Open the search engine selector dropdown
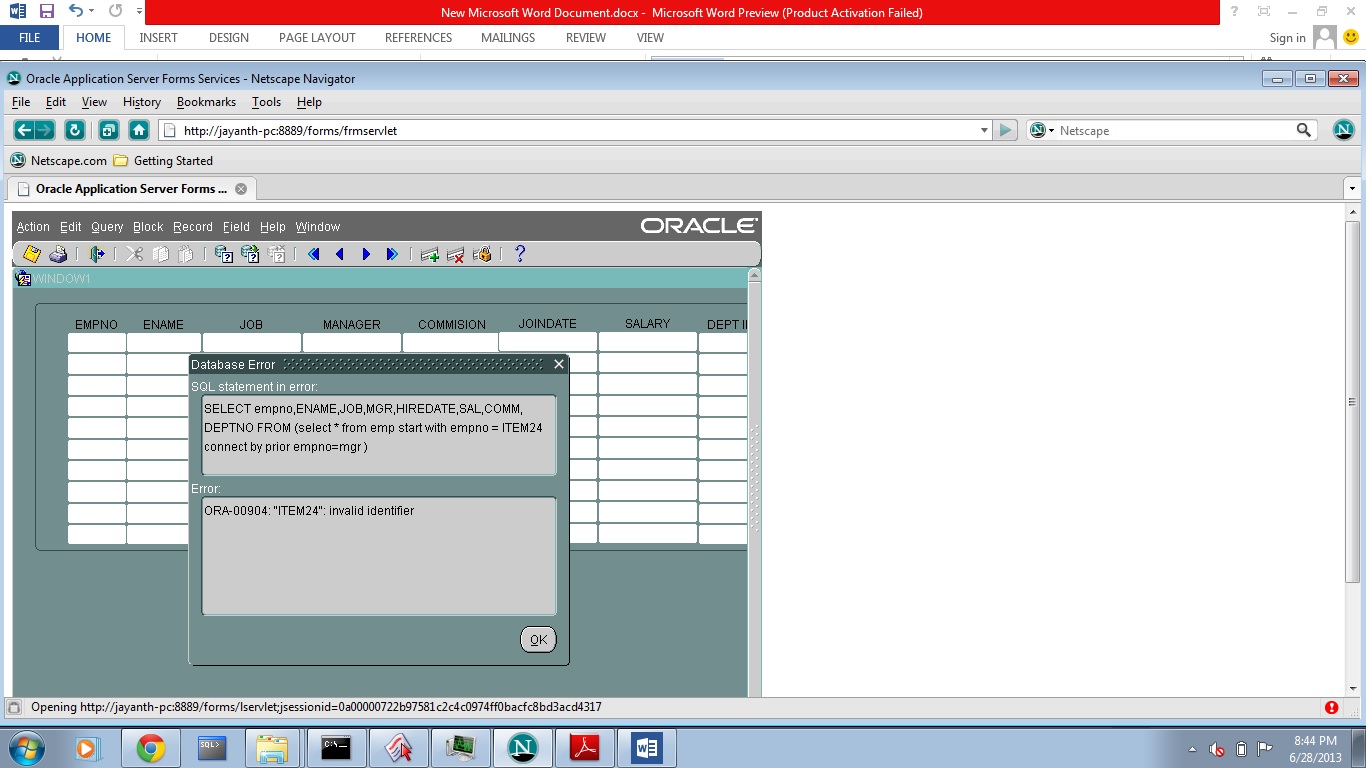1366x768 pixels. click(x=1042, y=130)
